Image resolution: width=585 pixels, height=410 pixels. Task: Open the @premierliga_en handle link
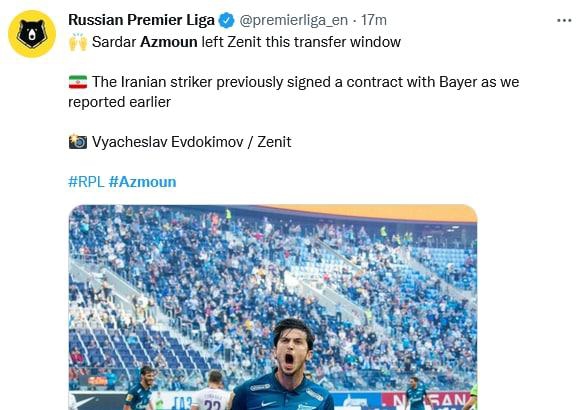[294, 20]
